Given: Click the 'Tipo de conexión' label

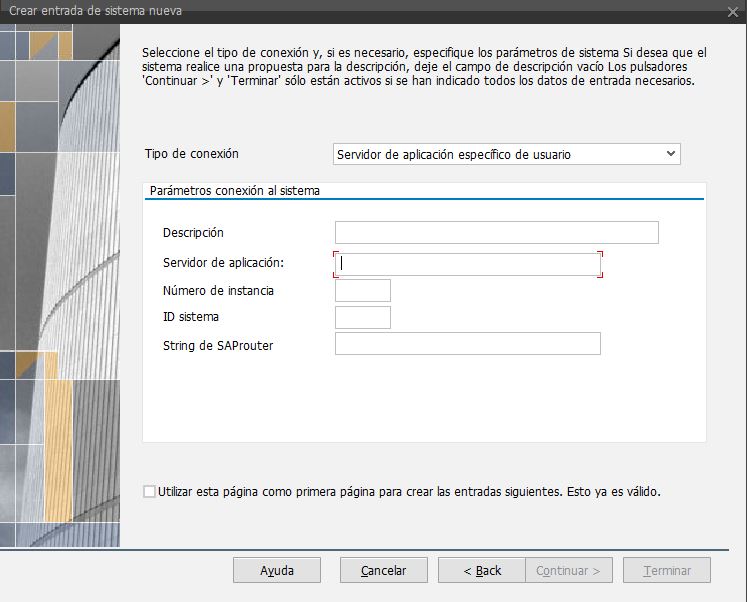Looking at the screenshot, I should 192,154.
